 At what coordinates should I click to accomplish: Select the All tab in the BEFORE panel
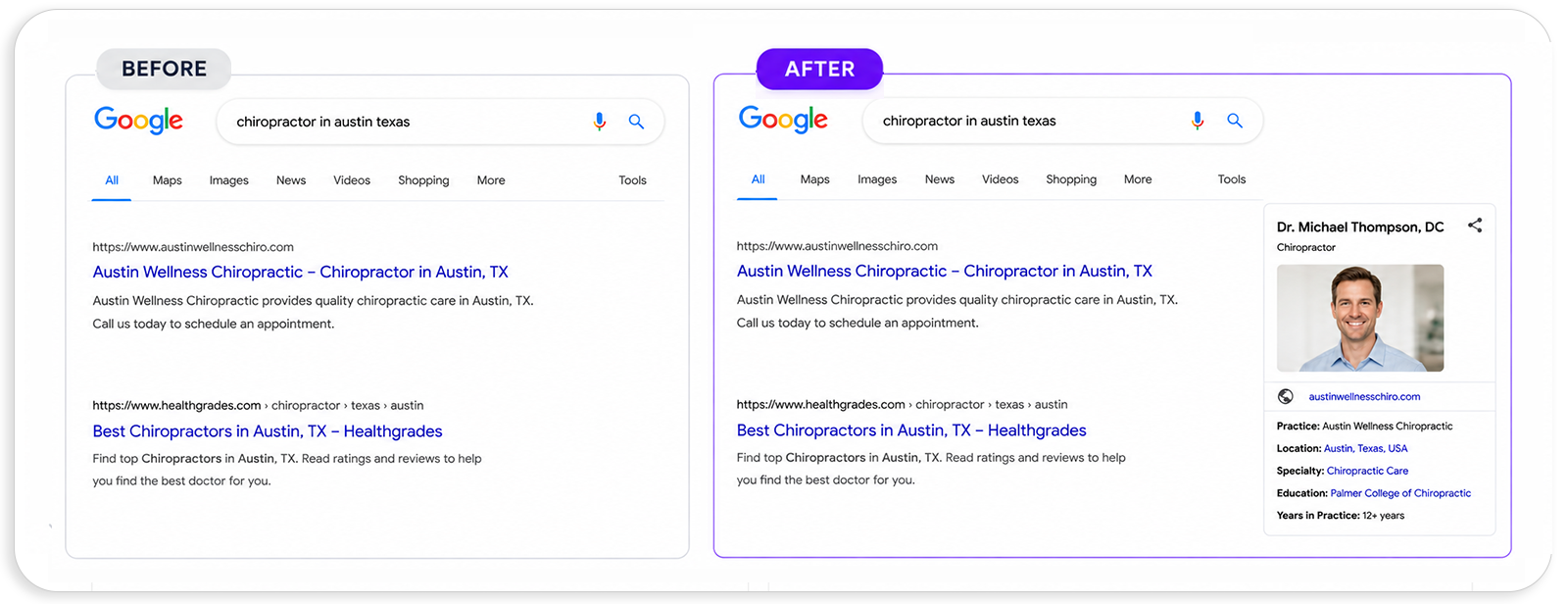112,180
